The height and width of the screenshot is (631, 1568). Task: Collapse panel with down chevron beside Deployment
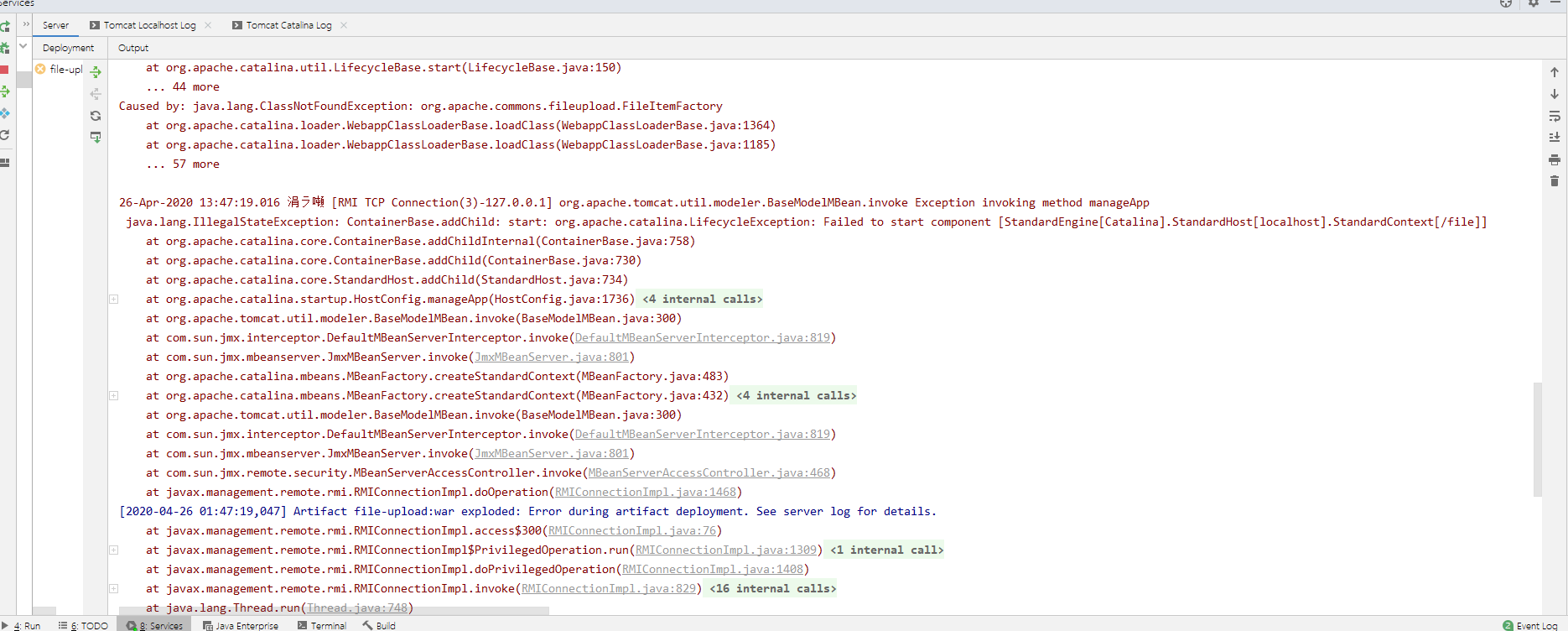pyautogui.click(x=23, y=47)
